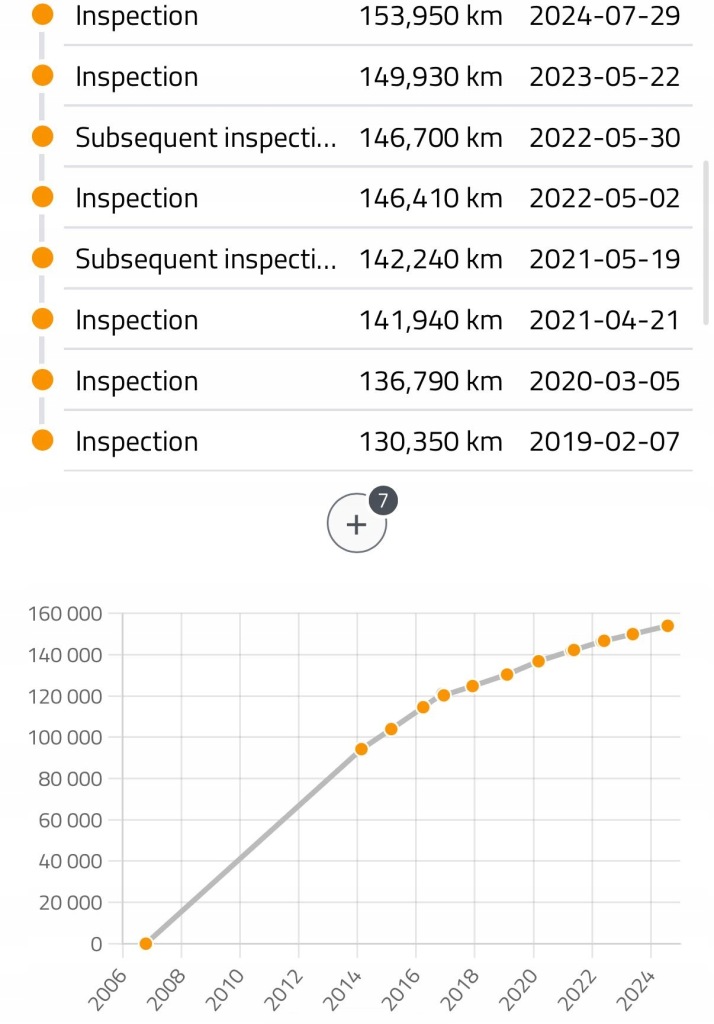This screenshot has width=714, height=1024.
Task: Click orange dot for 2021-05-19 subsequent inspection
Action: [x=42, y=258]
